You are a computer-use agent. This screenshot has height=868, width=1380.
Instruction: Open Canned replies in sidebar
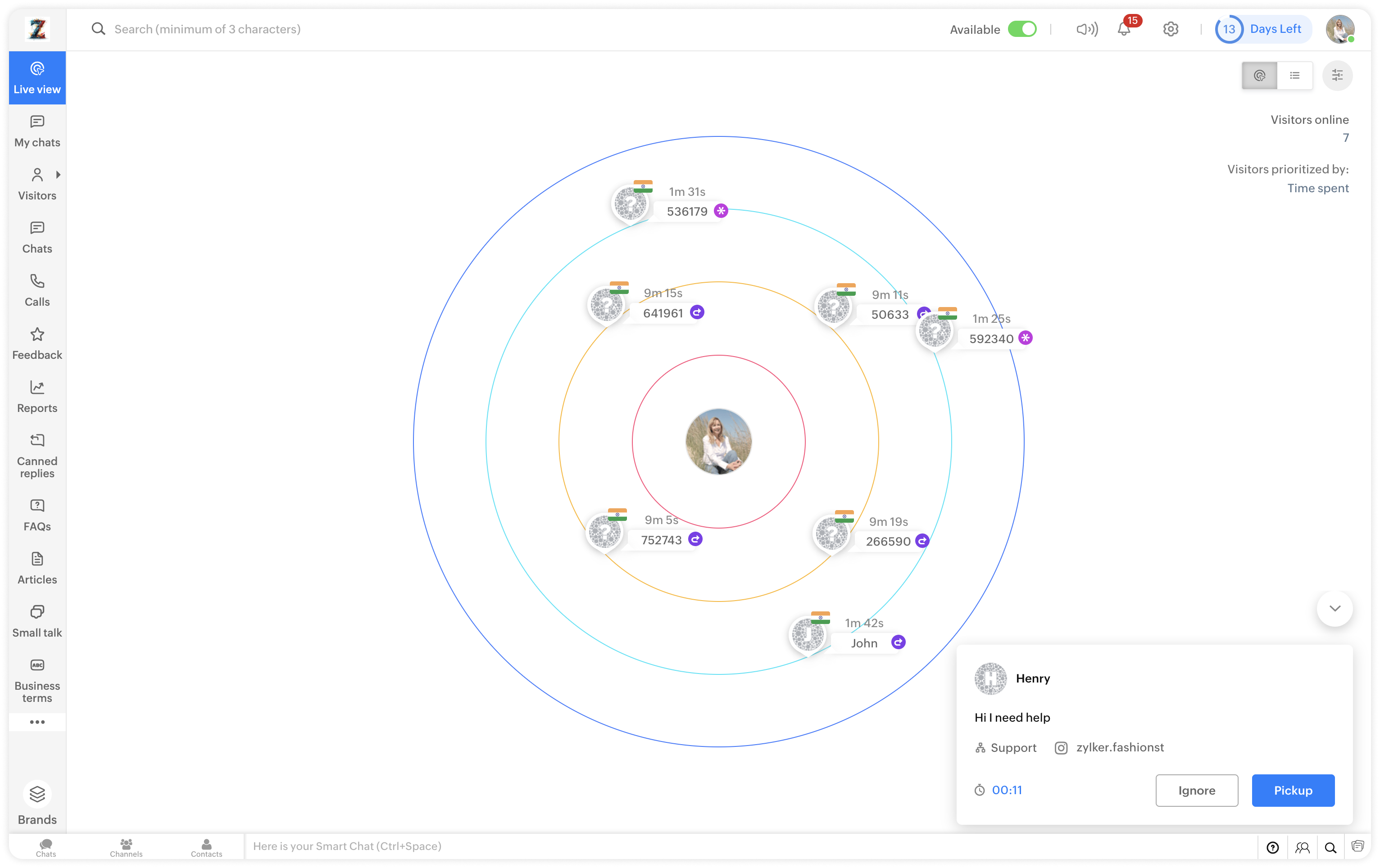click(37, 456)
